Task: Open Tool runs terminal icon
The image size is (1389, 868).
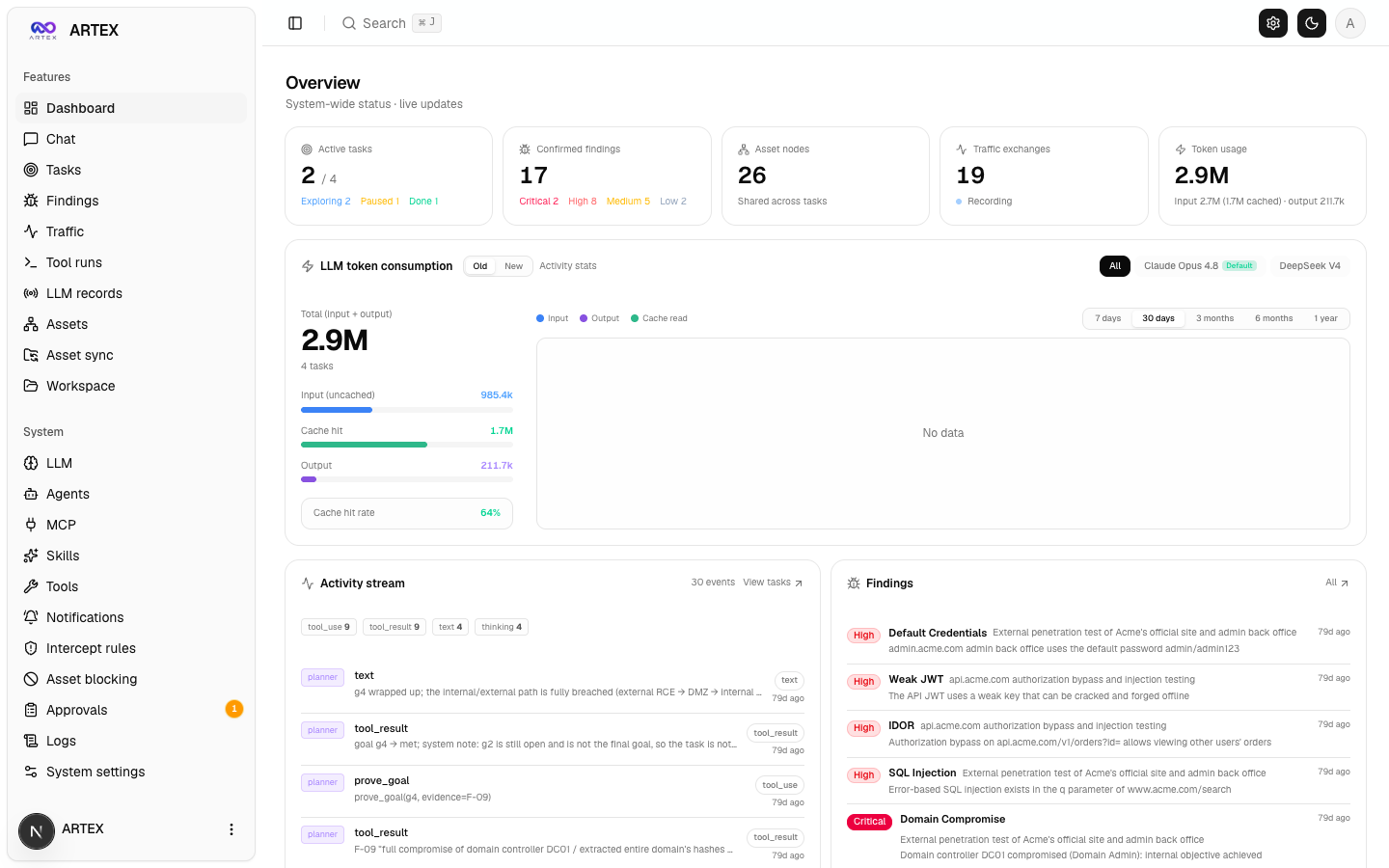Action: [31, 262]
